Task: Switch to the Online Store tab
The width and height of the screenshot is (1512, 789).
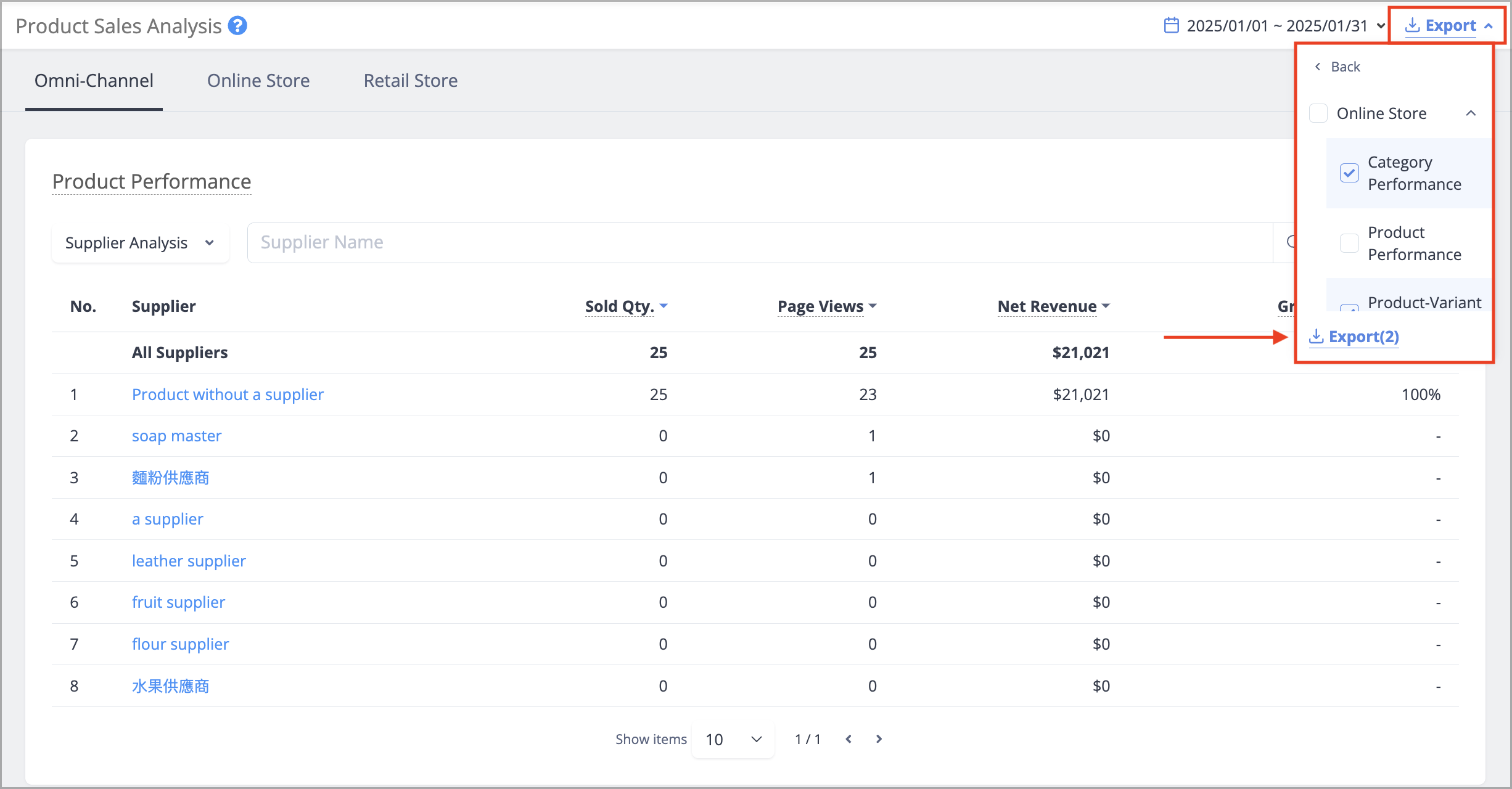Action: [258, 81]
